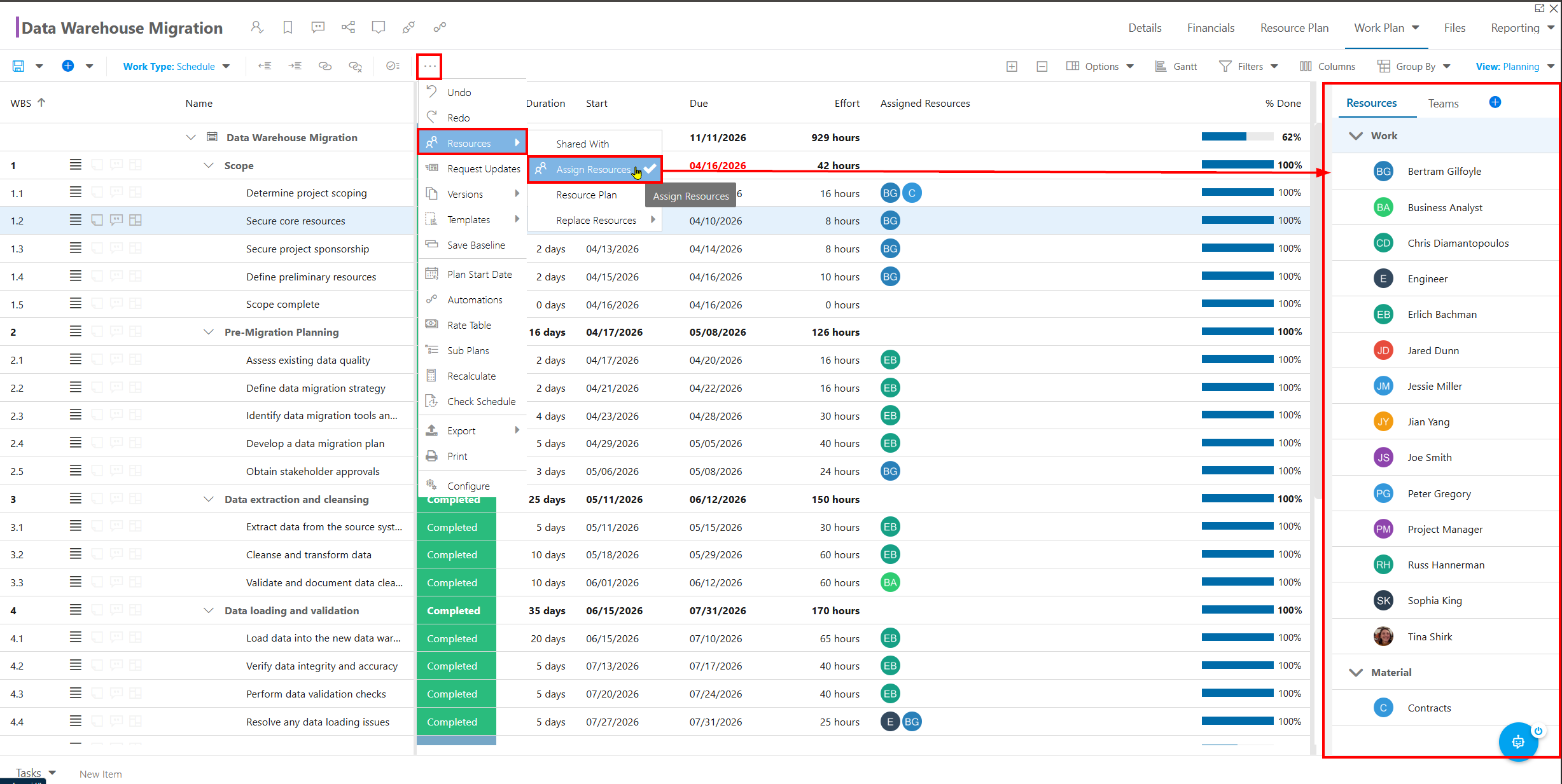Collapse the Work resources group
Screen dimensions: 1562x784
[x=1356, y=136]
